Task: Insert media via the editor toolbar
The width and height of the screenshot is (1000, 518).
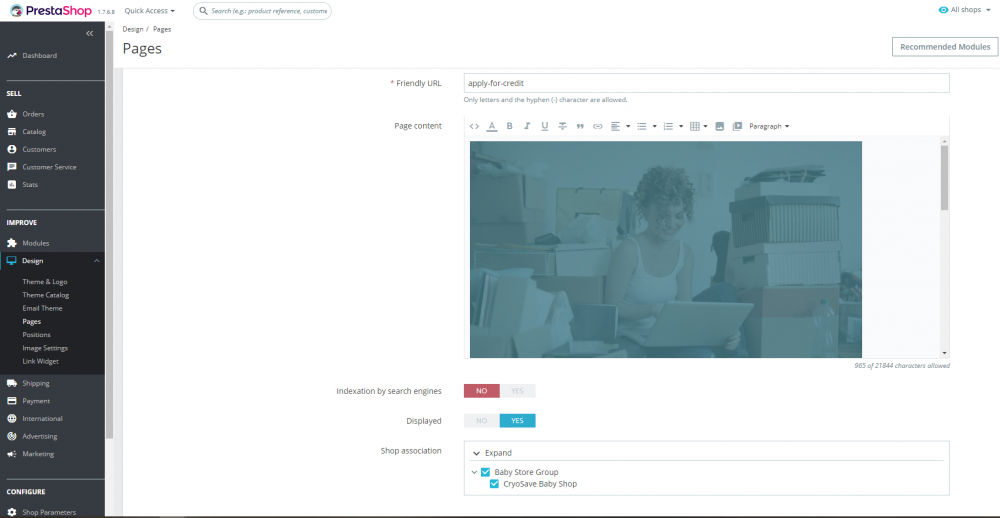Action: (x=737, y=126)
